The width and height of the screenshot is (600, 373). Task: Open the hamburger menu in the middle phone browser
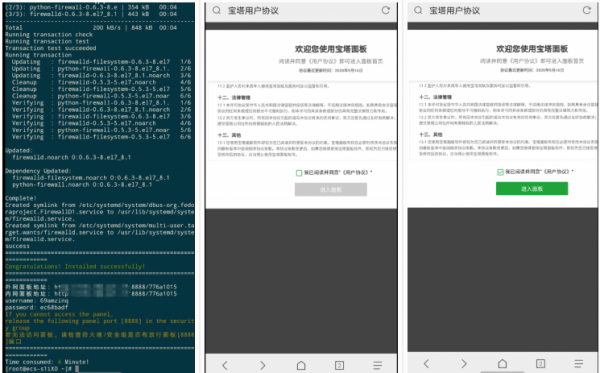tap(377, 365)
